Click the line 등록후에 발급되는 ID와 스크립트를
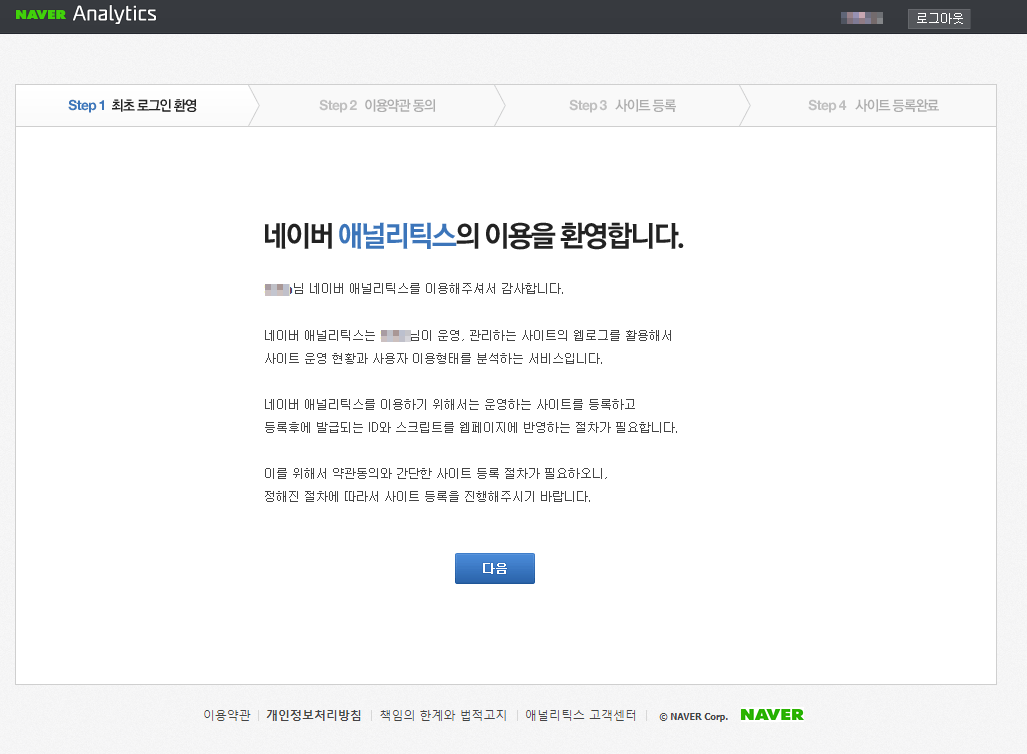This screenshot has height=754, width=1027. (471, 428)
